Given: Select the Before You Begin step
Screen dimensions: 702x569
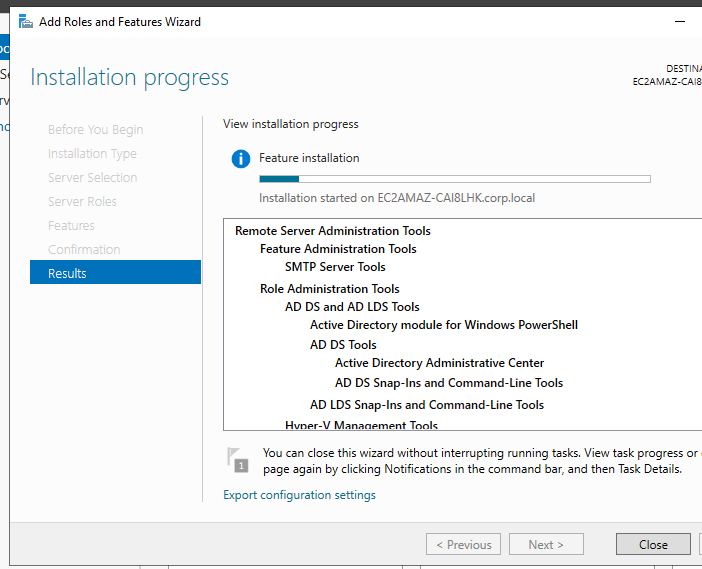Looking at the screenshot, I should click(x=96, y=129).
